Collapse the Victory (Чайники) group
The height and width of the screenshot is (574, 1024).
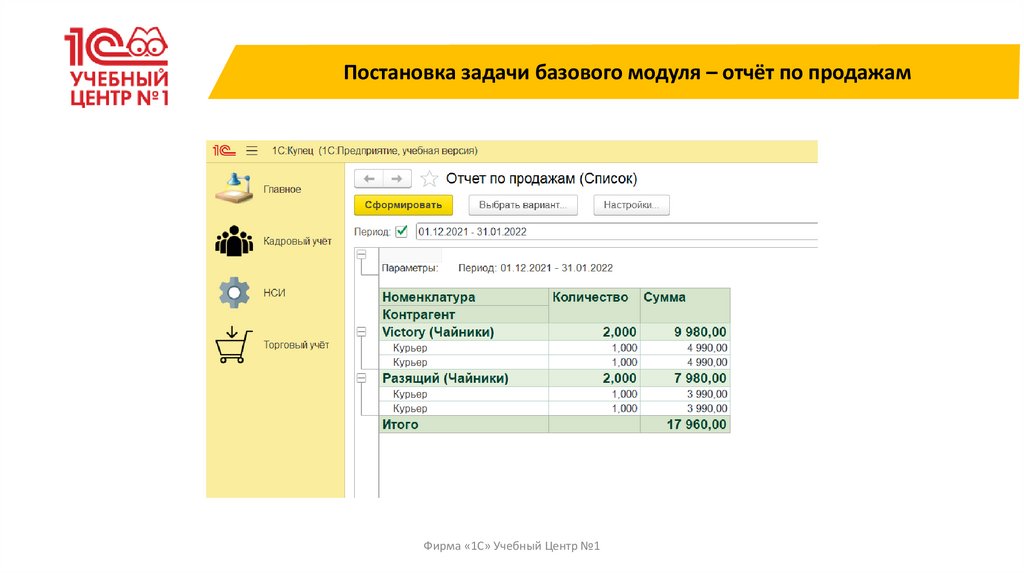click(x=361, y=331)
